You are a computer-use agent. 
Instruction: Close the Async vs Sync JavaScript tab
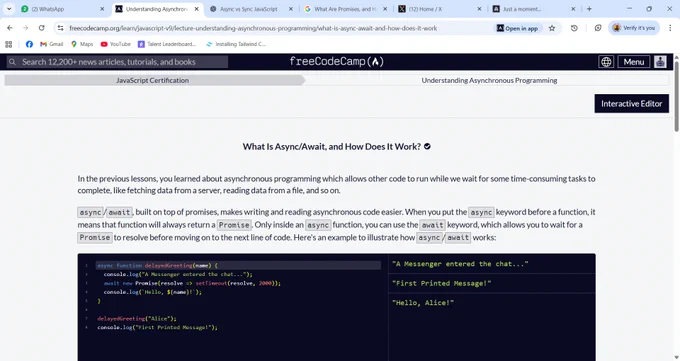tap(291, 9)
